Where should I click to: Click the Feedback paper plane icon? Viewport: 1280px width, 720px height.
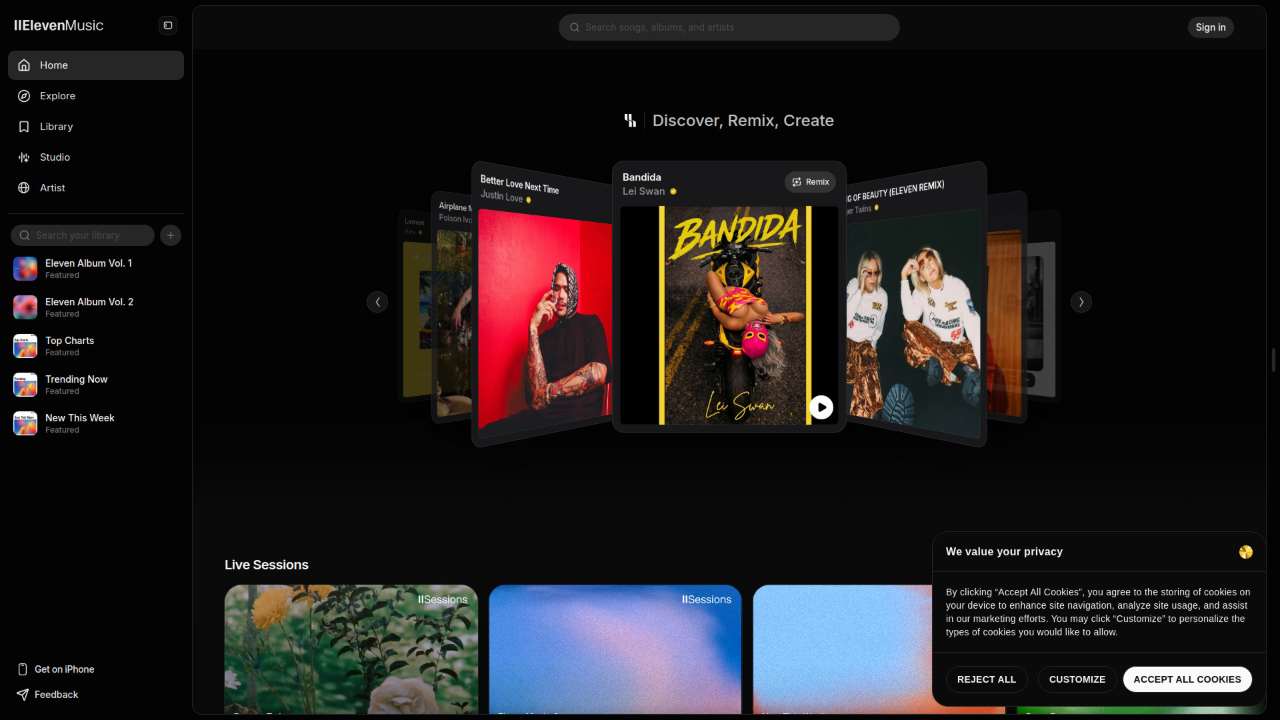pyautogui.click(x=23, y=694)
